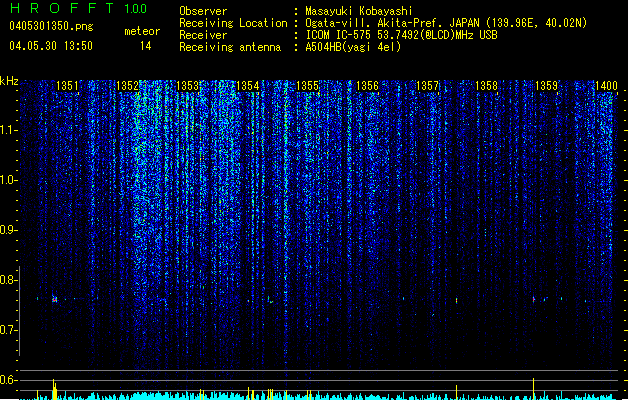Click the ICOM IC-575 53.7492 MHz receiver text
Viewport: 629px width, 400px height.
(401, 35)
